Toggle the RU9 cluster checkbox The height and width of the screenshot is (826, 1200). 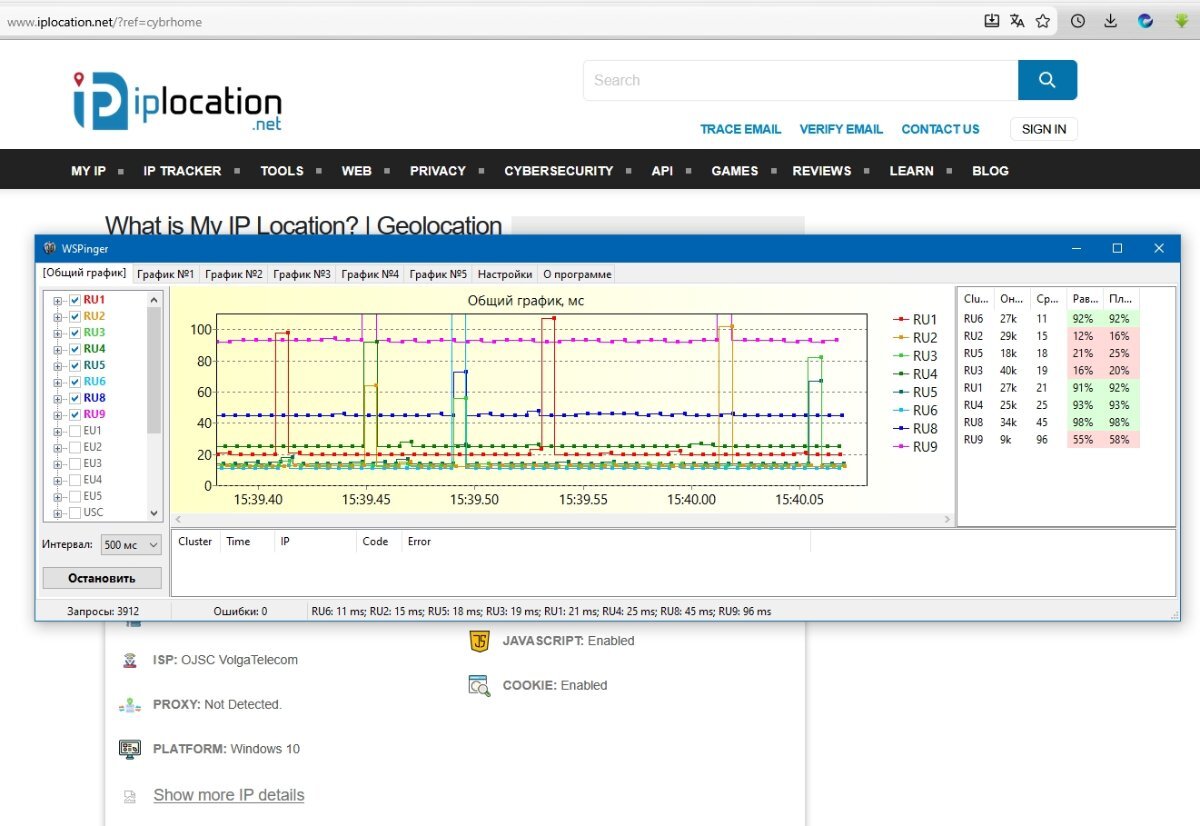(x=74, y=415)
